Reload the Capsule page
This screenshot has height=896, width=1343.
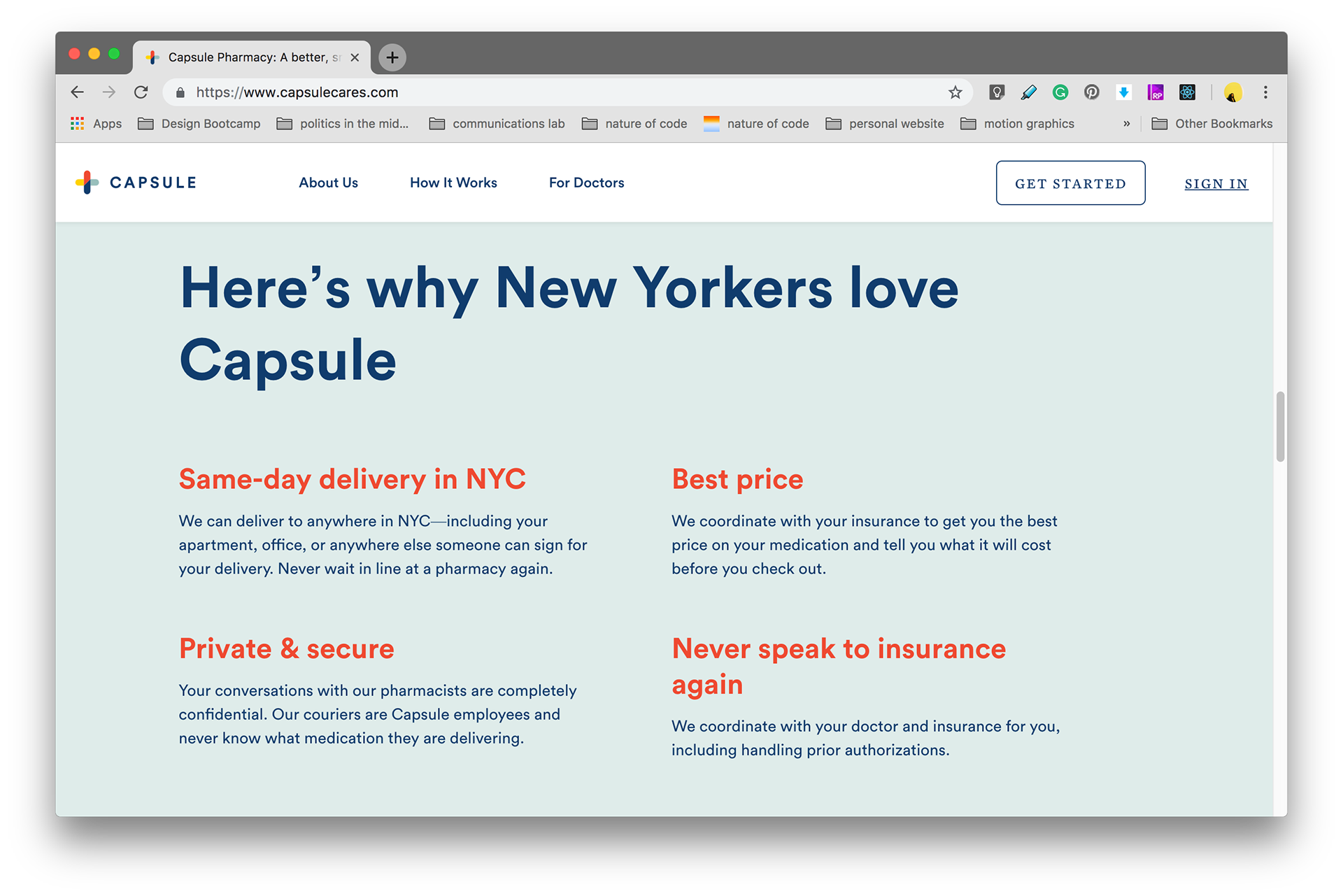tap(141, 92)
